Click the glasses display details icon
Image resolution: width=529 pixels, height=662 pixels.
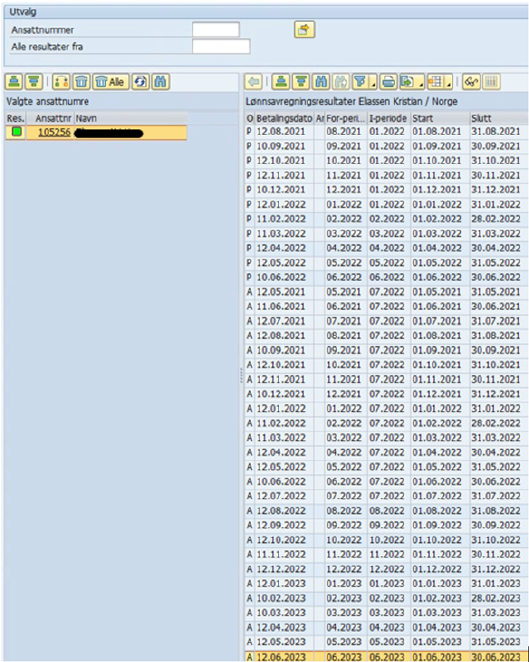[x=471, y=81]
